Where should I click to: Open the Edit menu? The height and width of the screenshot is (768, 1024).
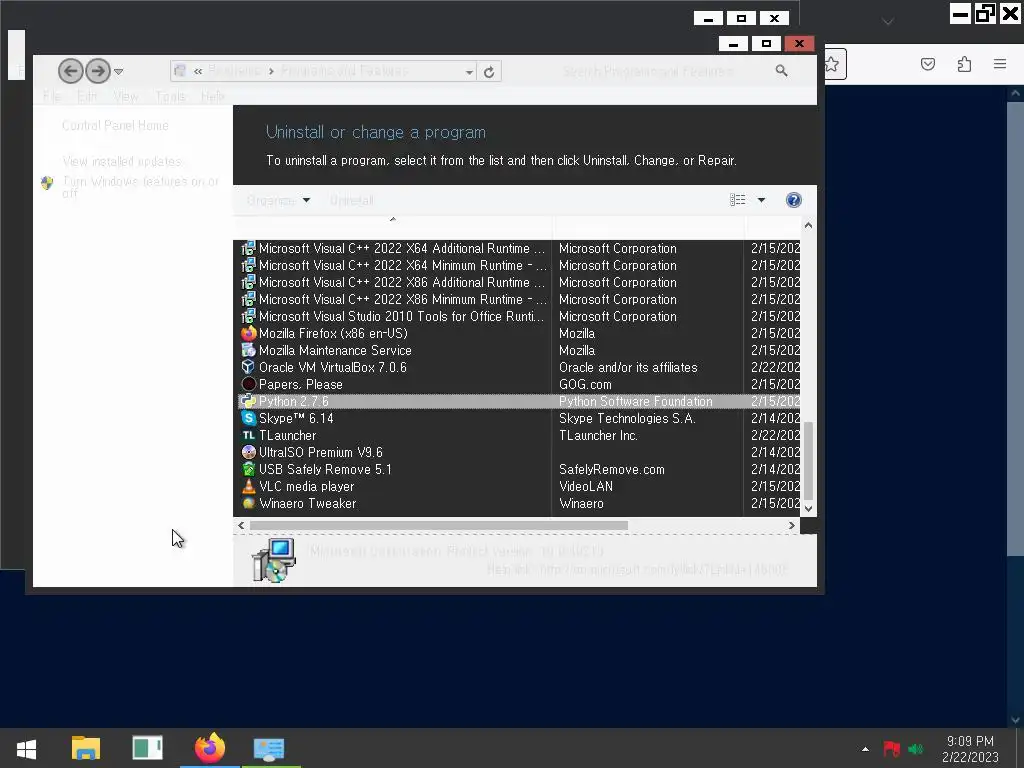(87, 97)
